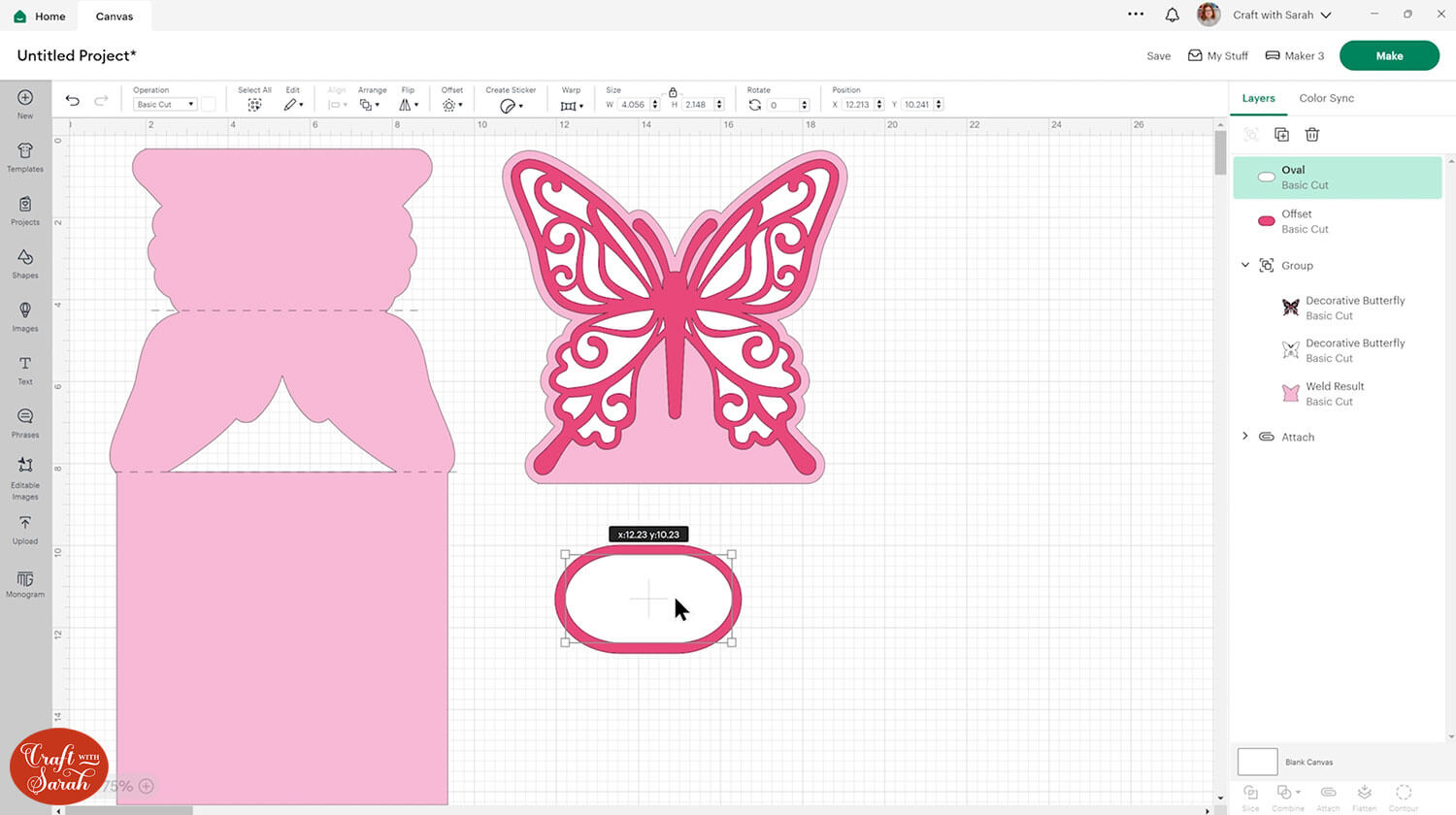
Task: Click the Save link
Action: click(1158, 56)
